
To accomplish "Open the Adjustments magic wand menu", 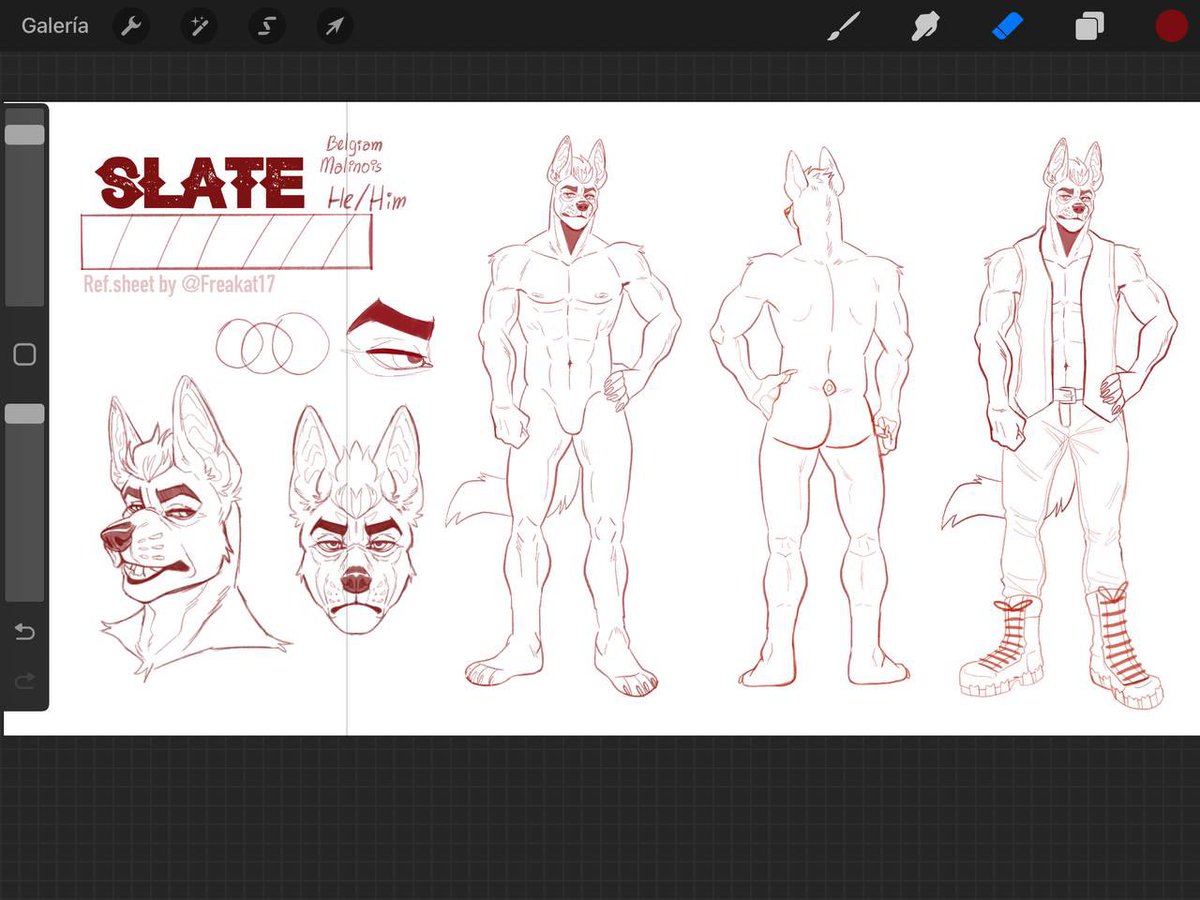I will click(x=198, y=27).
